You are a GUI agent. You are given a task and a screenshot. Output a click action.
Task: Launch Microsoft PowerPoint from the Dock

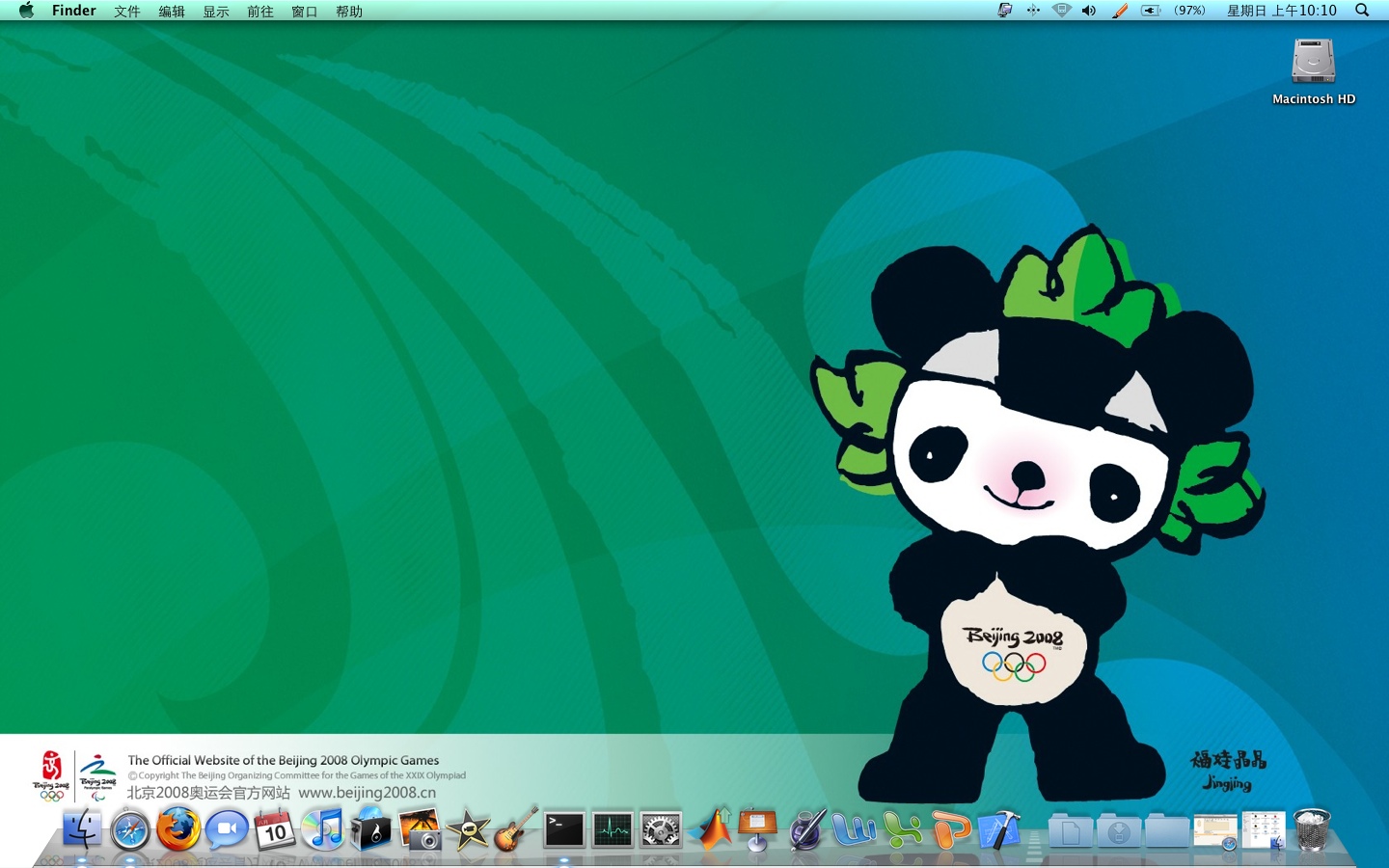[x=950, y=829]
